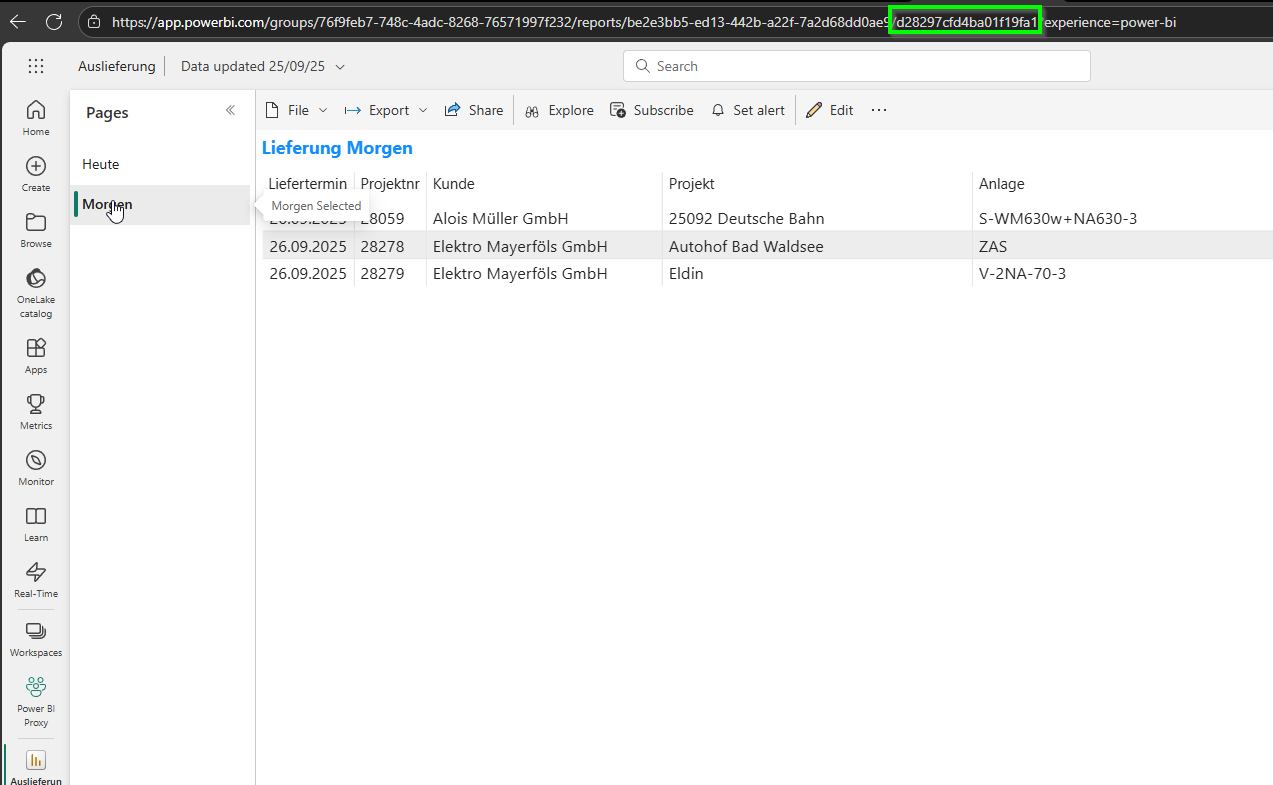
Task: Reload the page in the browser
Action: [54, 21]
